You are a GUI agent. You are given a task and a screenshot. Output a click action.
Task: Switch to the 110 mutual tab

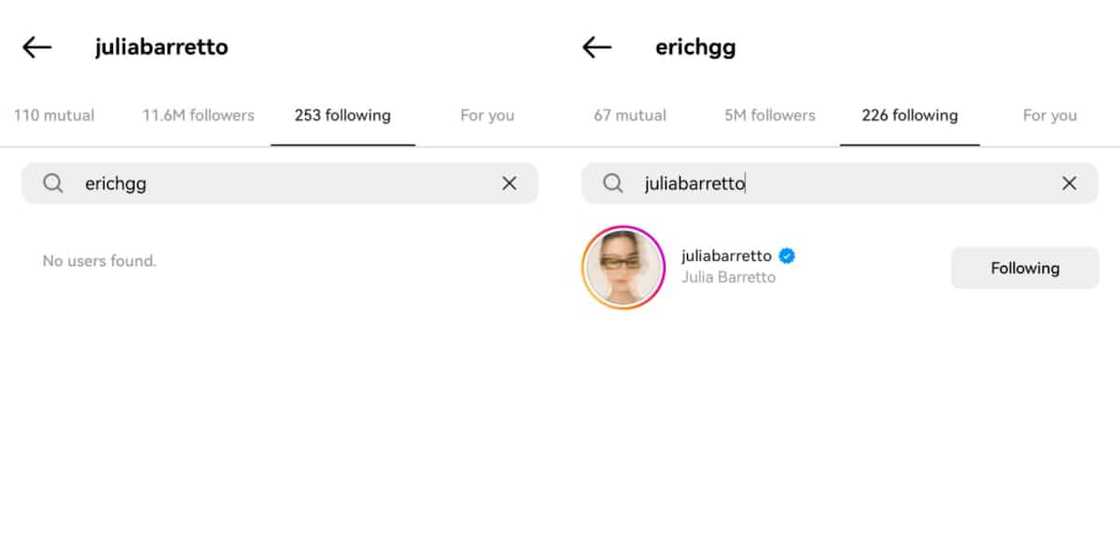[54, 115]
